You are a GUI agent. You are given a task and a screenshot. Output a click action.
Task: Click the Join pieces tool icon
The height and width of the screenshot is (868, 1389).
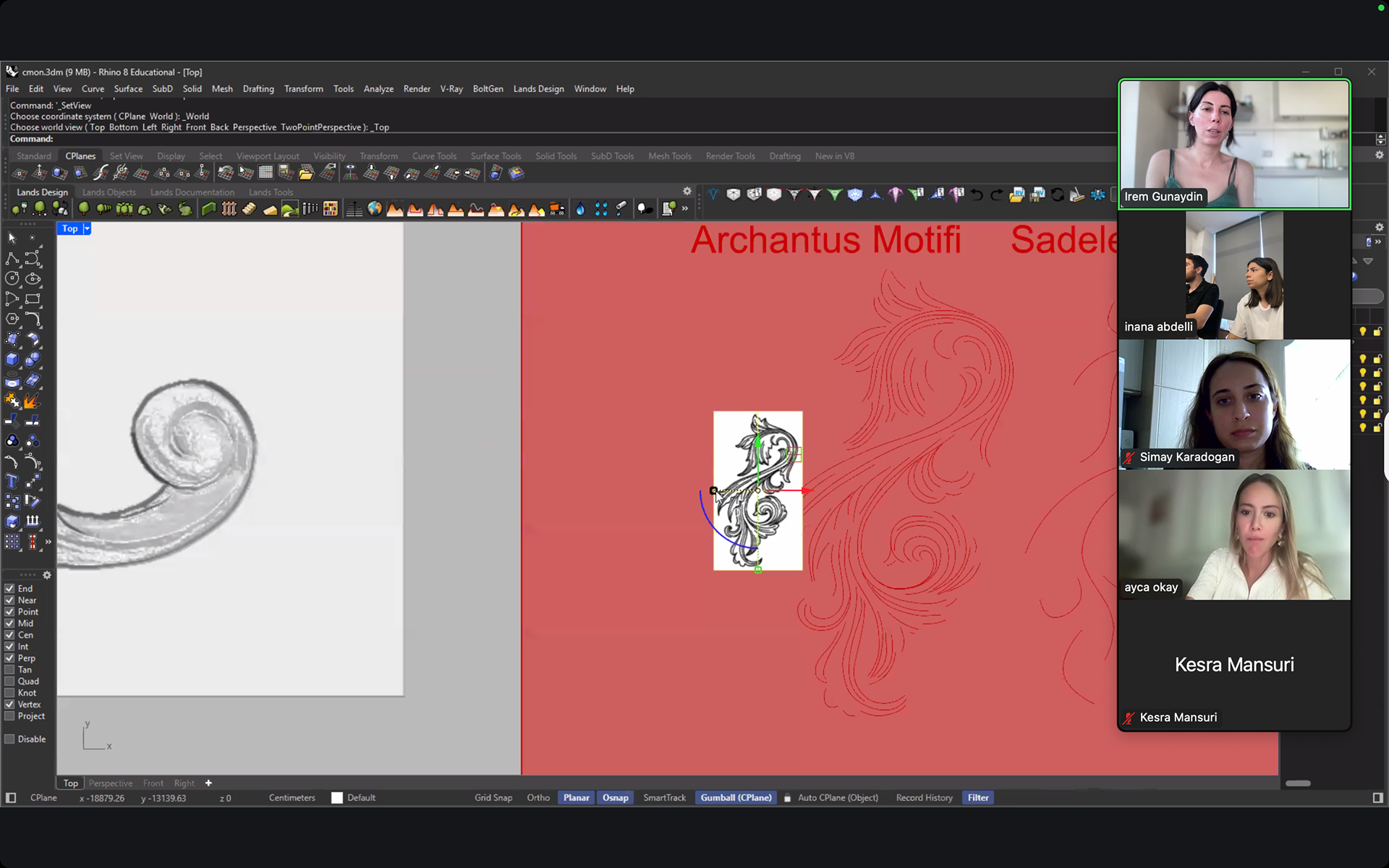[12, 400]
